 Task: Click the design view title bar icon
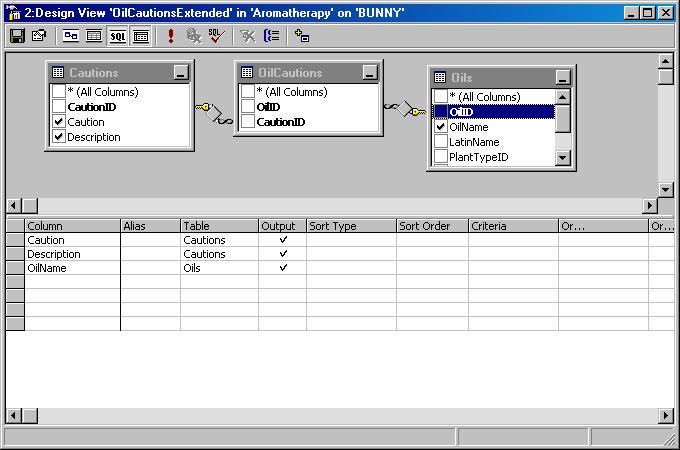click(x=14, y=13)
